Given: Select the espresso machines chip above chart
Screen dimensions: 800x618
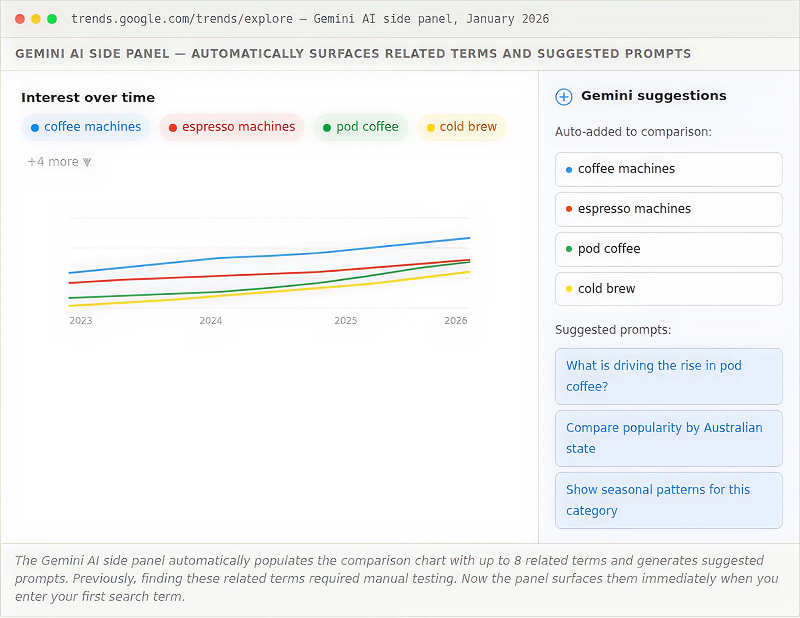Looking at the screenshot, I should (x=232, y=127).
